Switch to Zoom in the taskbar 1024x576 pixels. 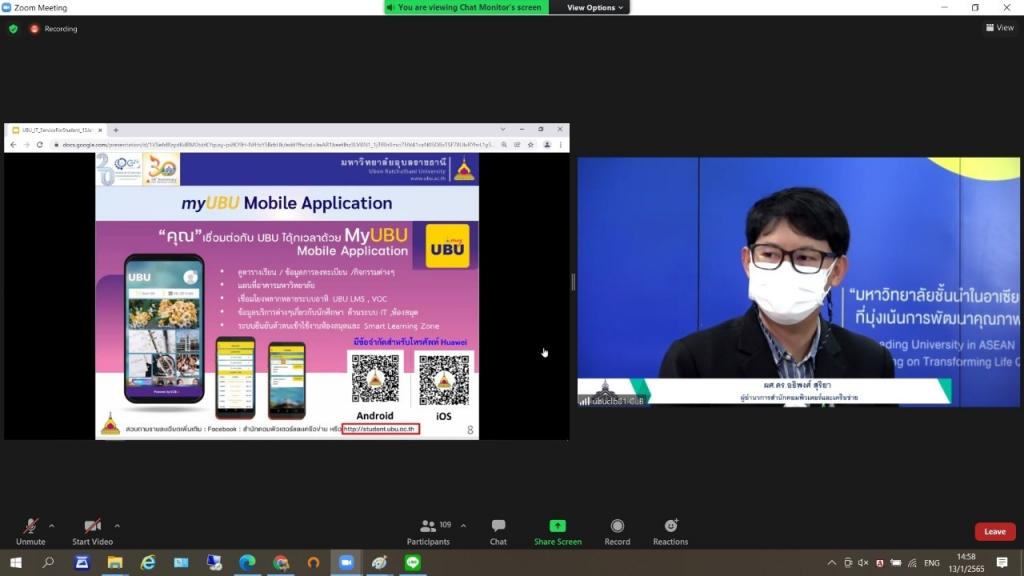(346, 562)
